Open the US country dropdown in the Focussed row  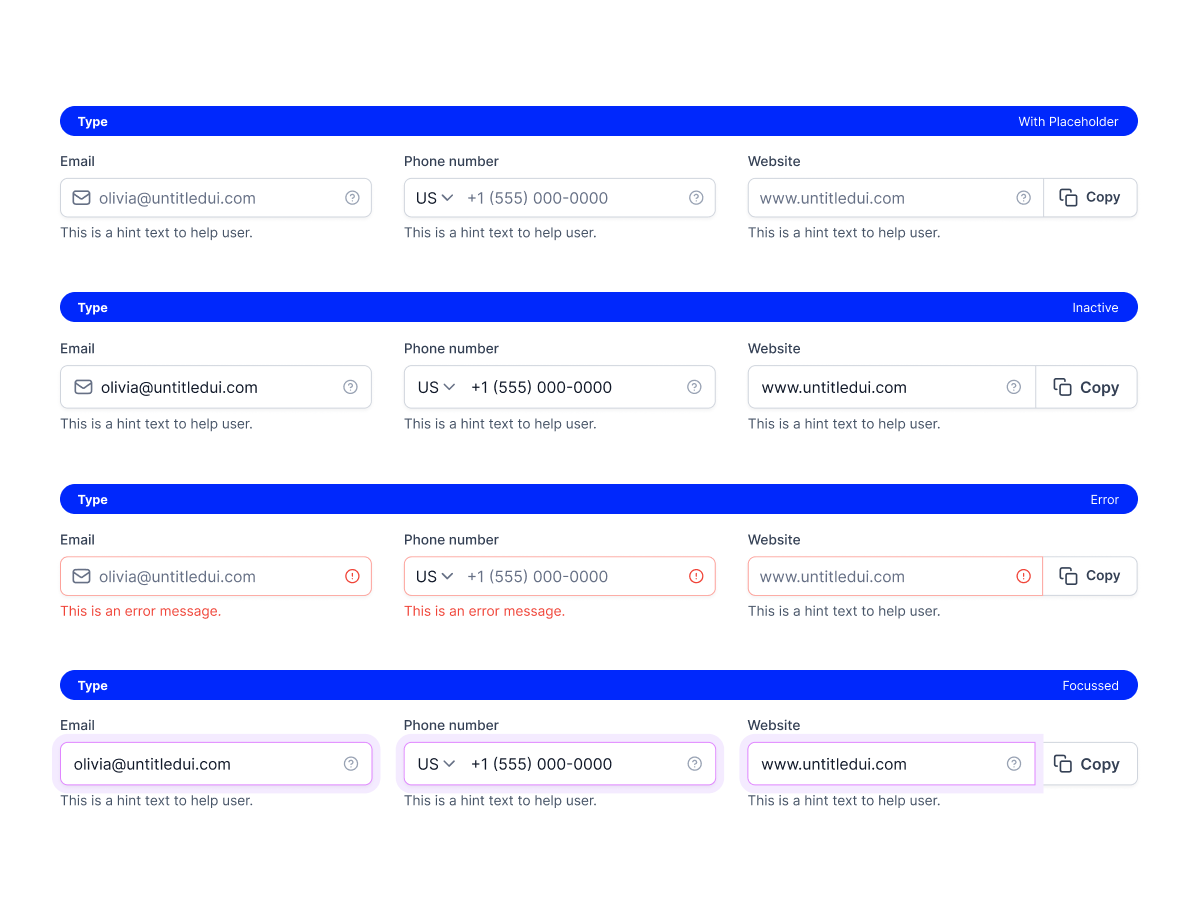click(x=437, y=764)
